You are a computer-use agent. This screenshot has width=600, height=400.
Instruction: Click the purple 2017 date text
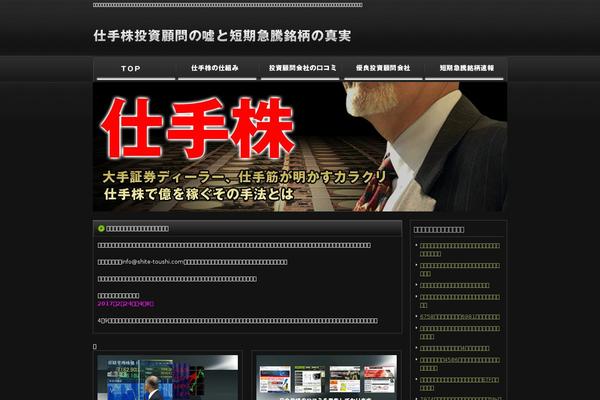(126, 304)
